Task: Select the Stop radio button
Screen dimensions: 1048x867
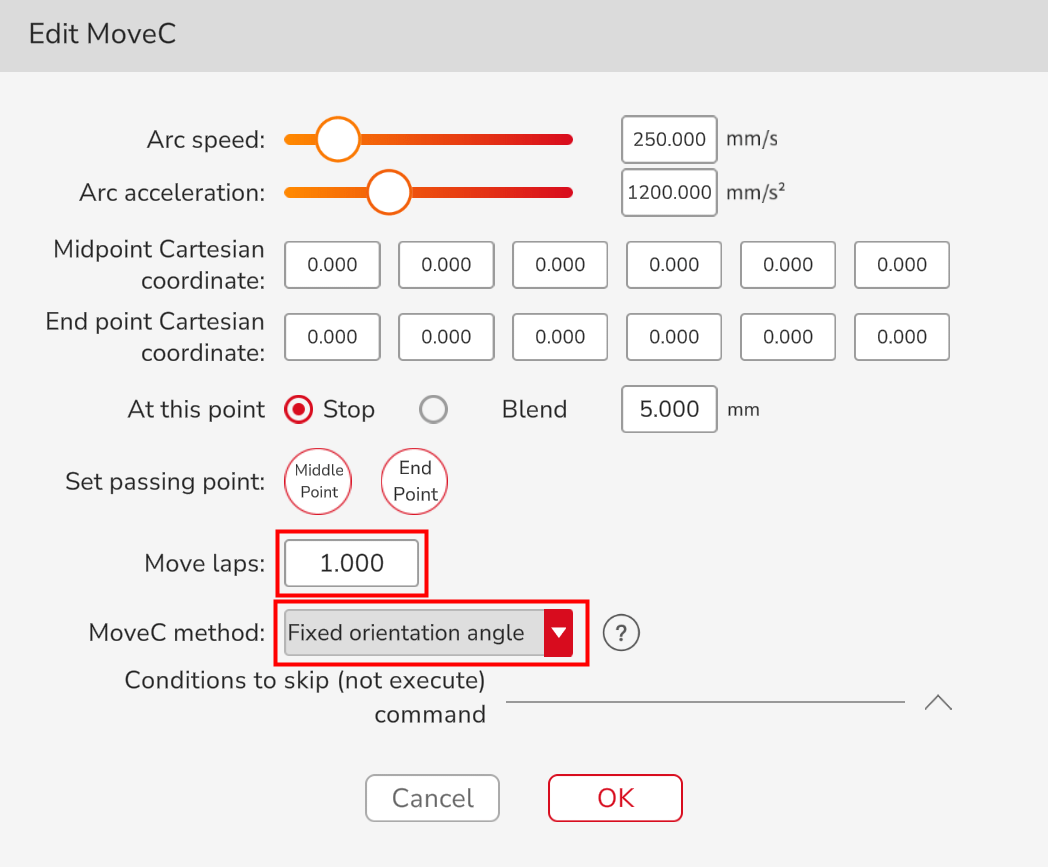Action: (298, 409)
